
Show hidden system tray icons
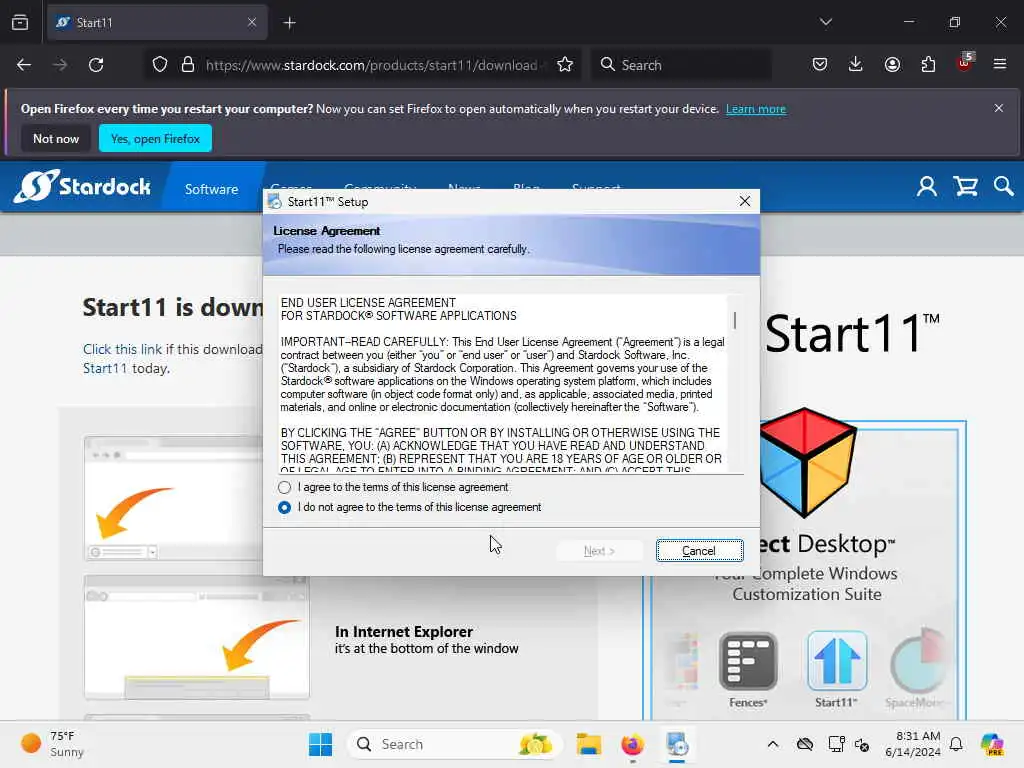pyautogui.click(x=773, y=744)
